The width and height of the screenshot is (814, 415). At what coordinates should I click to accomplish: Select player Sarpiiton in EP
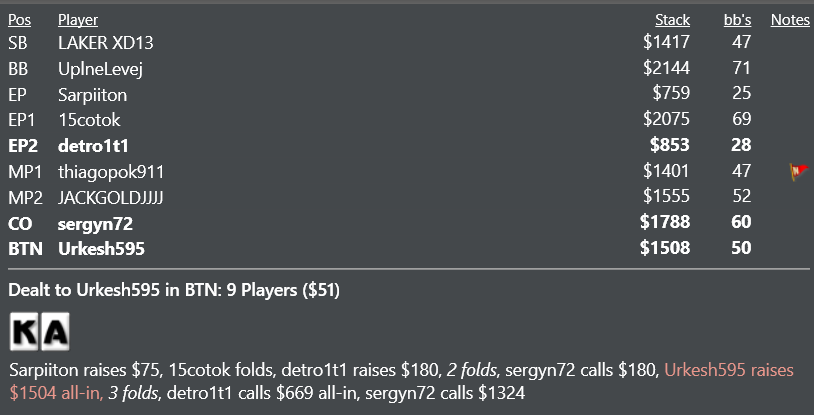pos(92,95)
